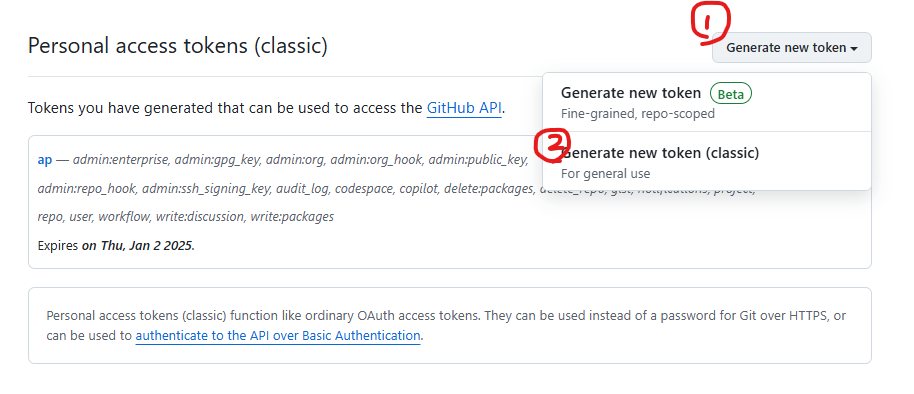Click the OAuth access tokens explanation paragraph

pos(446,326)
